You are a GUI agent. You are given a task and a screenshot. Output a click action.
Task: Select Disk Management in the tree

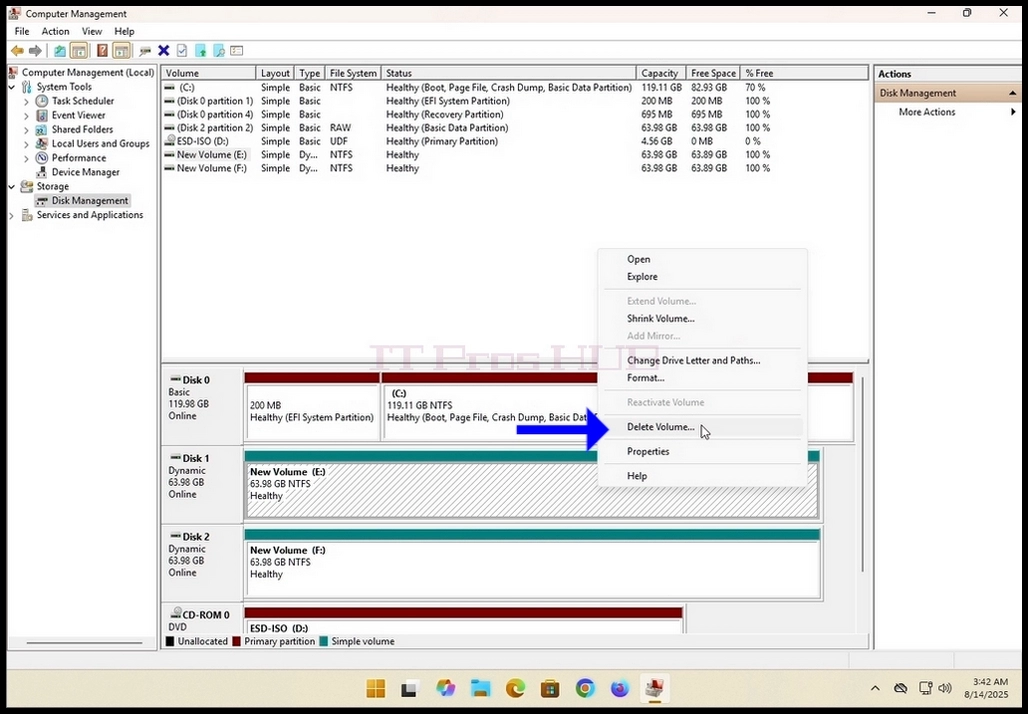(90, 201)
